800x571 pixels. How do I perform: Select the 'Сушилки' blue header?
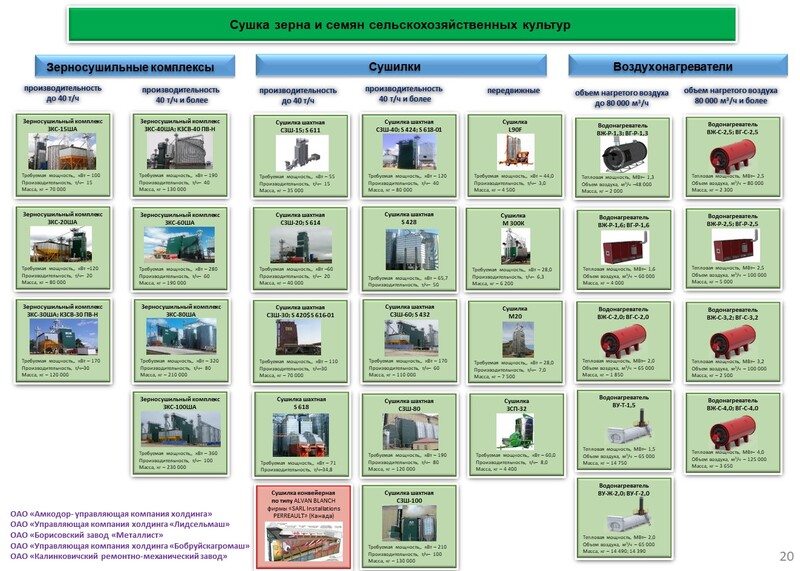tap(401, 66)
